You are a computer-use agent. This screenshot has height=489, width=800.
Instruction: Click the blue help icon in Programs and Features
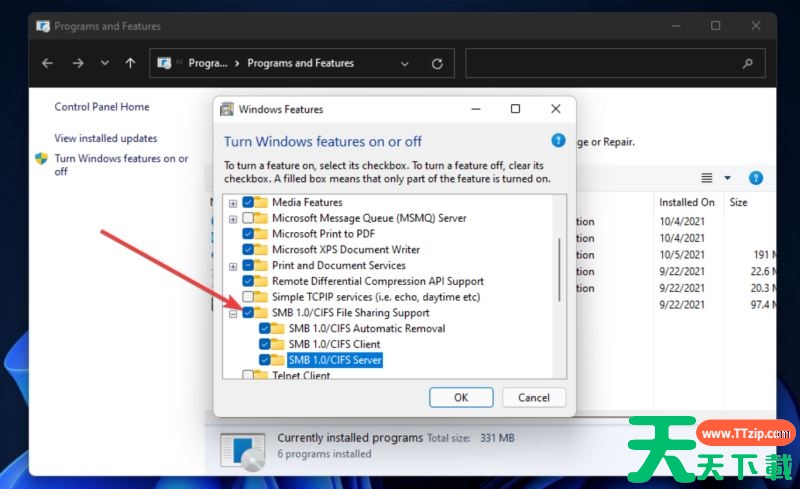pyautogui.click(x=756, y=178)
